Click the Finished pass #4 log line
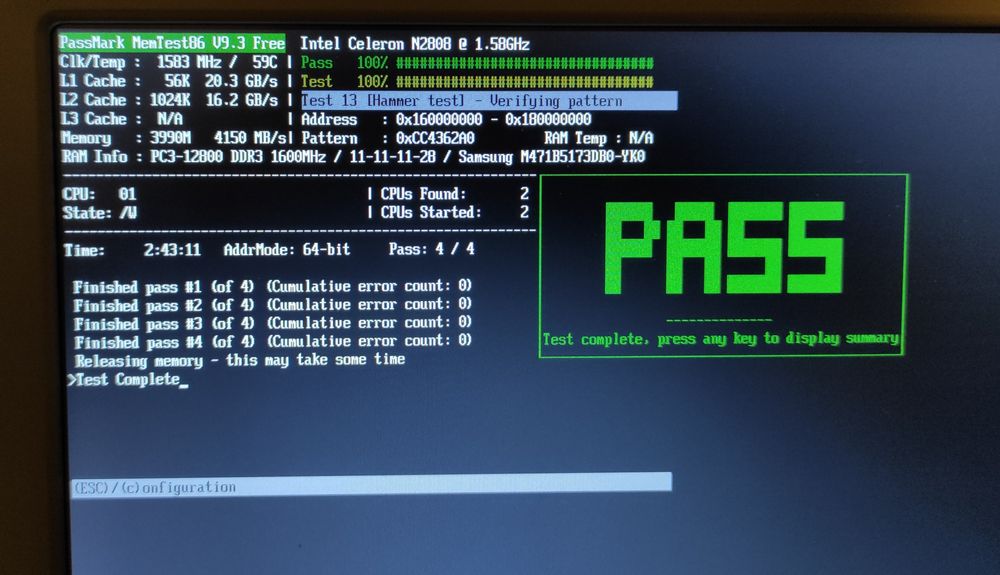The image size is (1000, 575). tap(272, 342)
